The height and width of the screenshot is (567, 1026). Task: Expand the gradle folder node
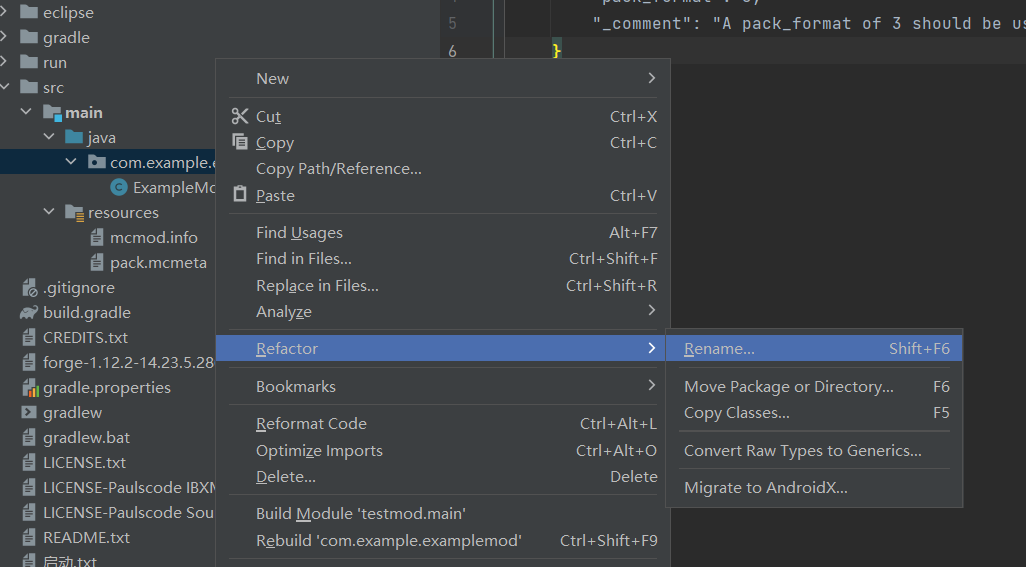pyautogui.click(x=7, y=38)
